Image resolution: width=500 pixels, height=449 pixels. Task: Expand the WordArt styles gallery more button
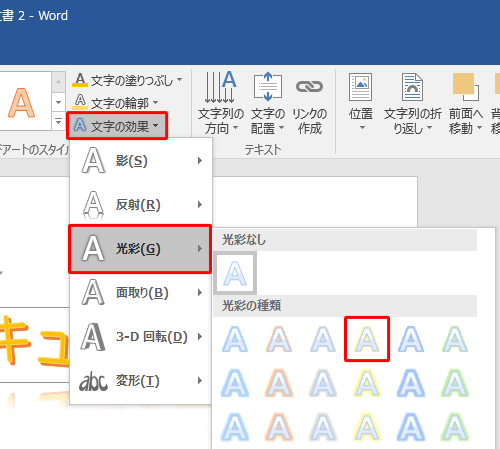coord(58,122)
